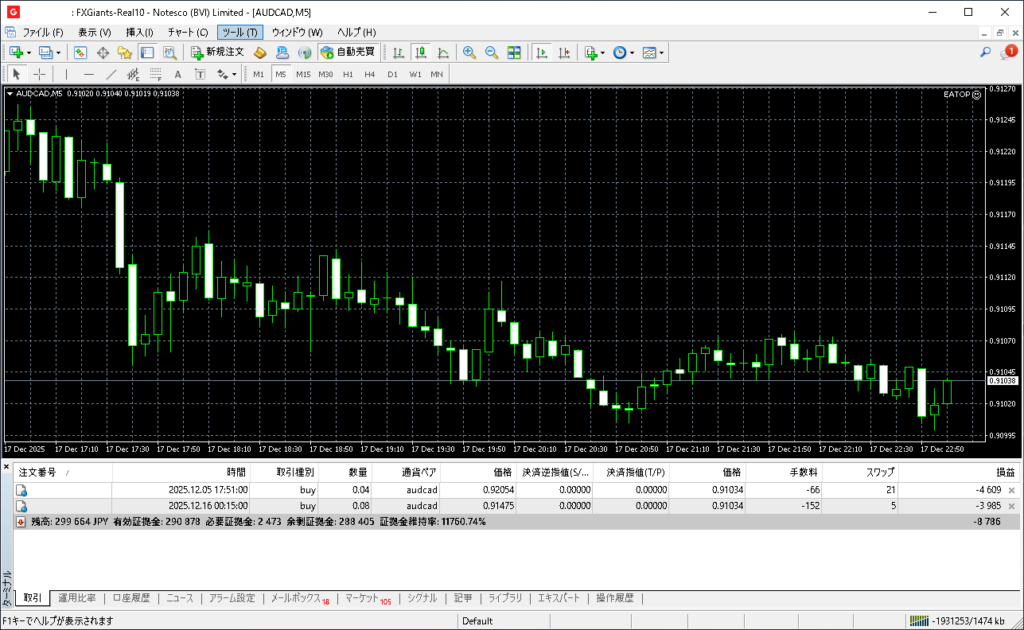Switch to the 口座履歴 tab
Screen dimensions: 1024x630
[x=130, y=598]
